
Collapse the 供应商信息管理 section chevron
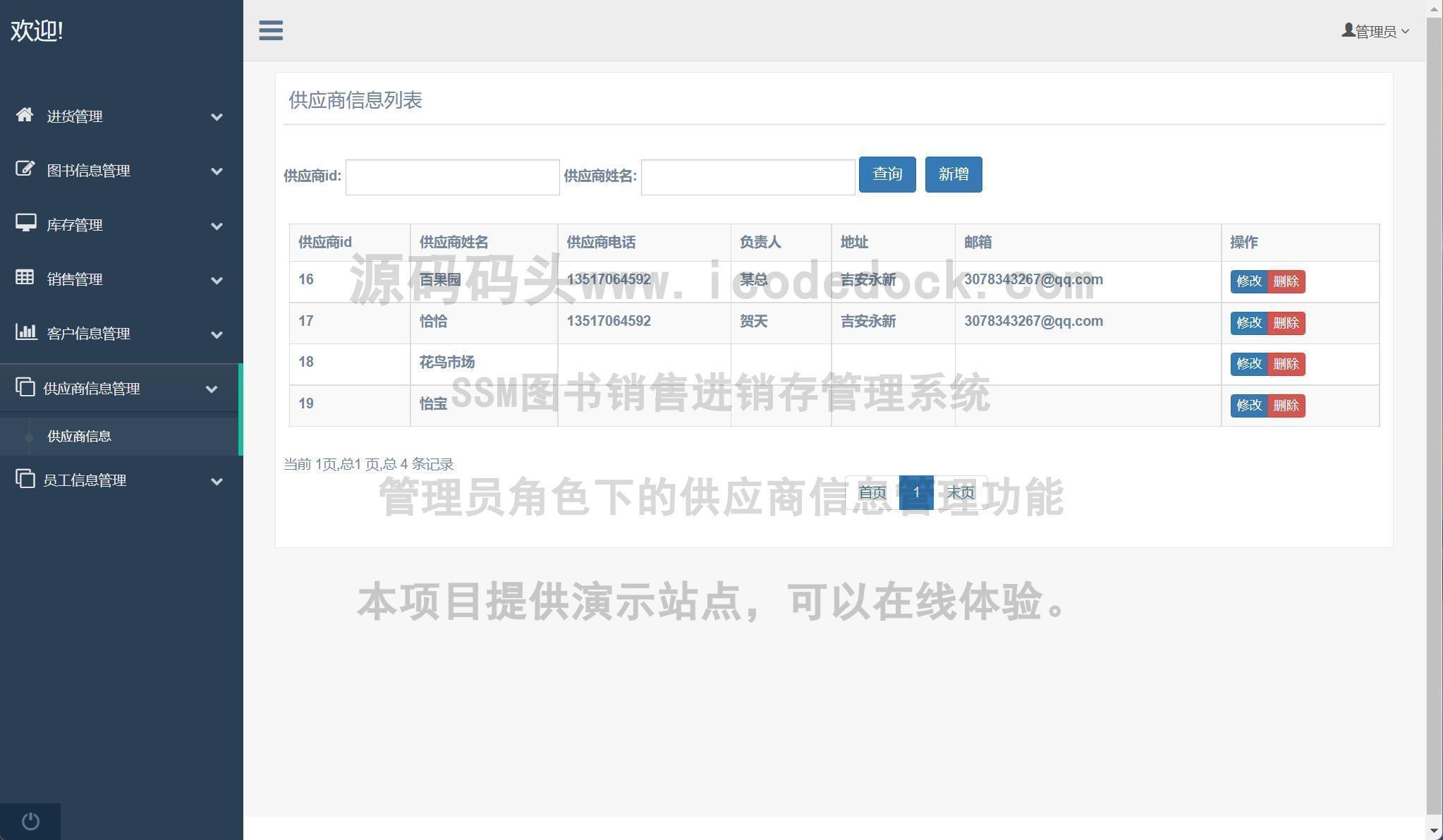211,389
